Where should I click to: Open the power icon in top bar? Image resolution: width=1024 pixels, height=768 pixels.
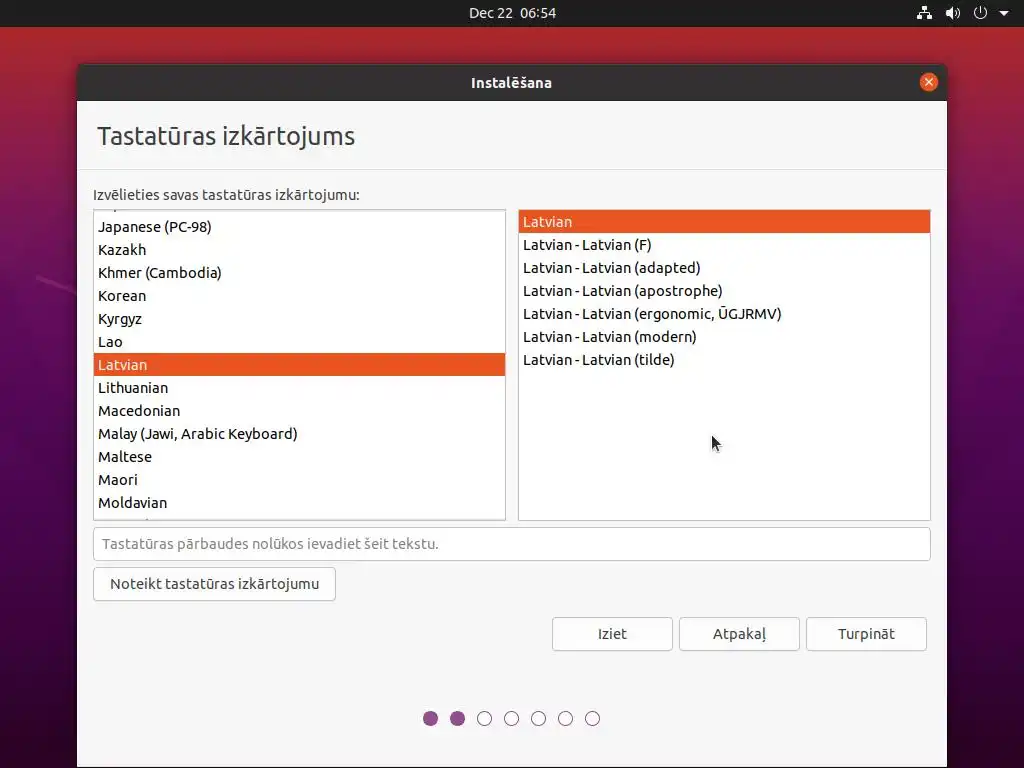[980, 13]
